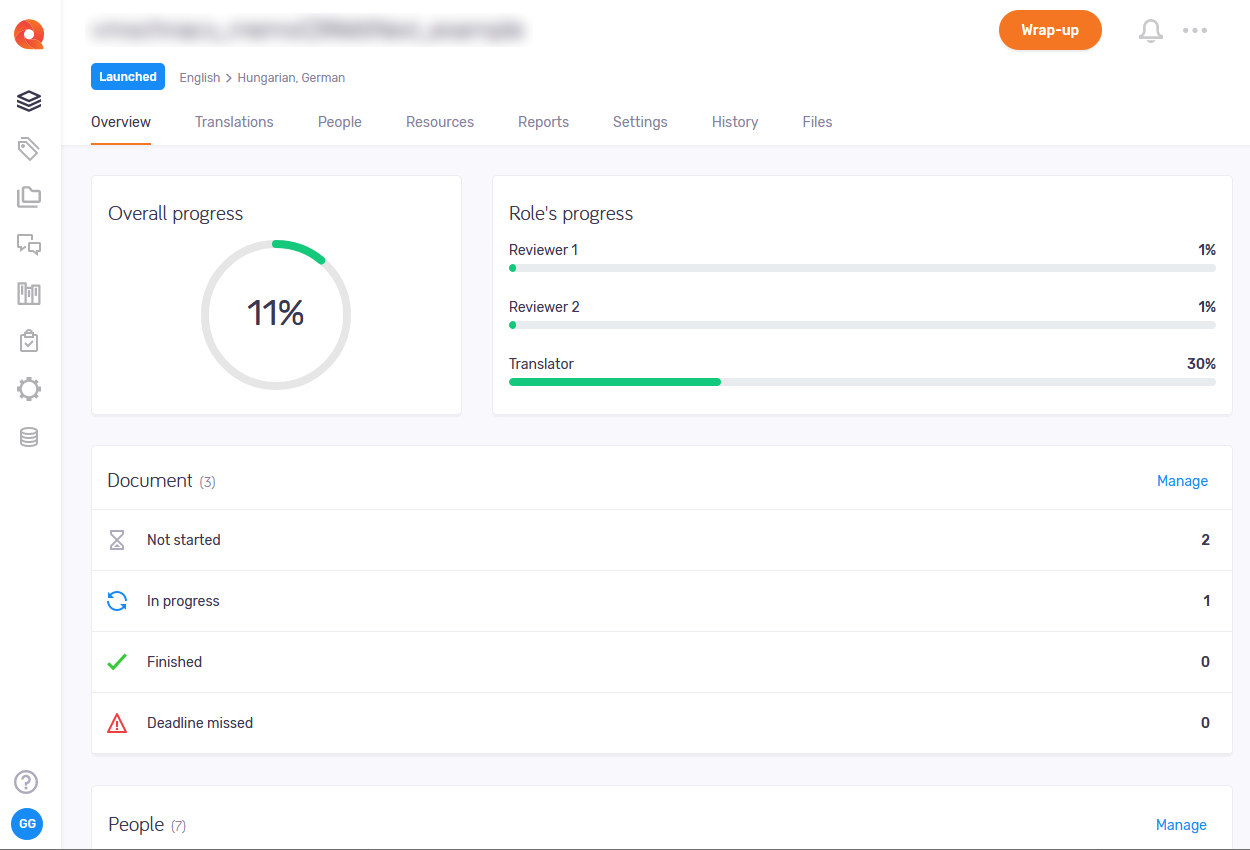Viewport: 1250px width, 850px height.
Task: Open the notifications bell
Action: (1151, 31)
